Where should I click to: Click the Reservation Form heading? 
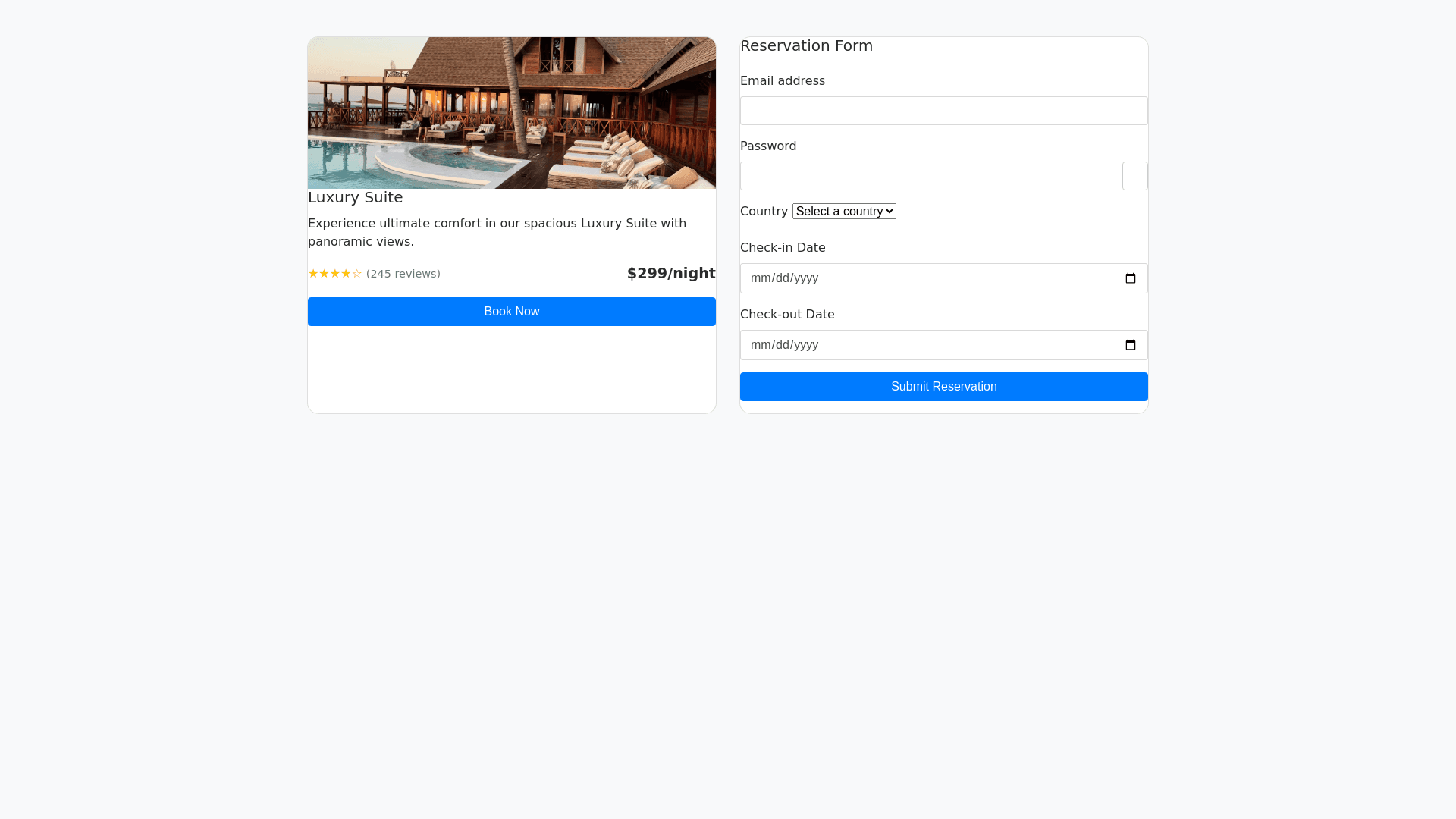806,45
